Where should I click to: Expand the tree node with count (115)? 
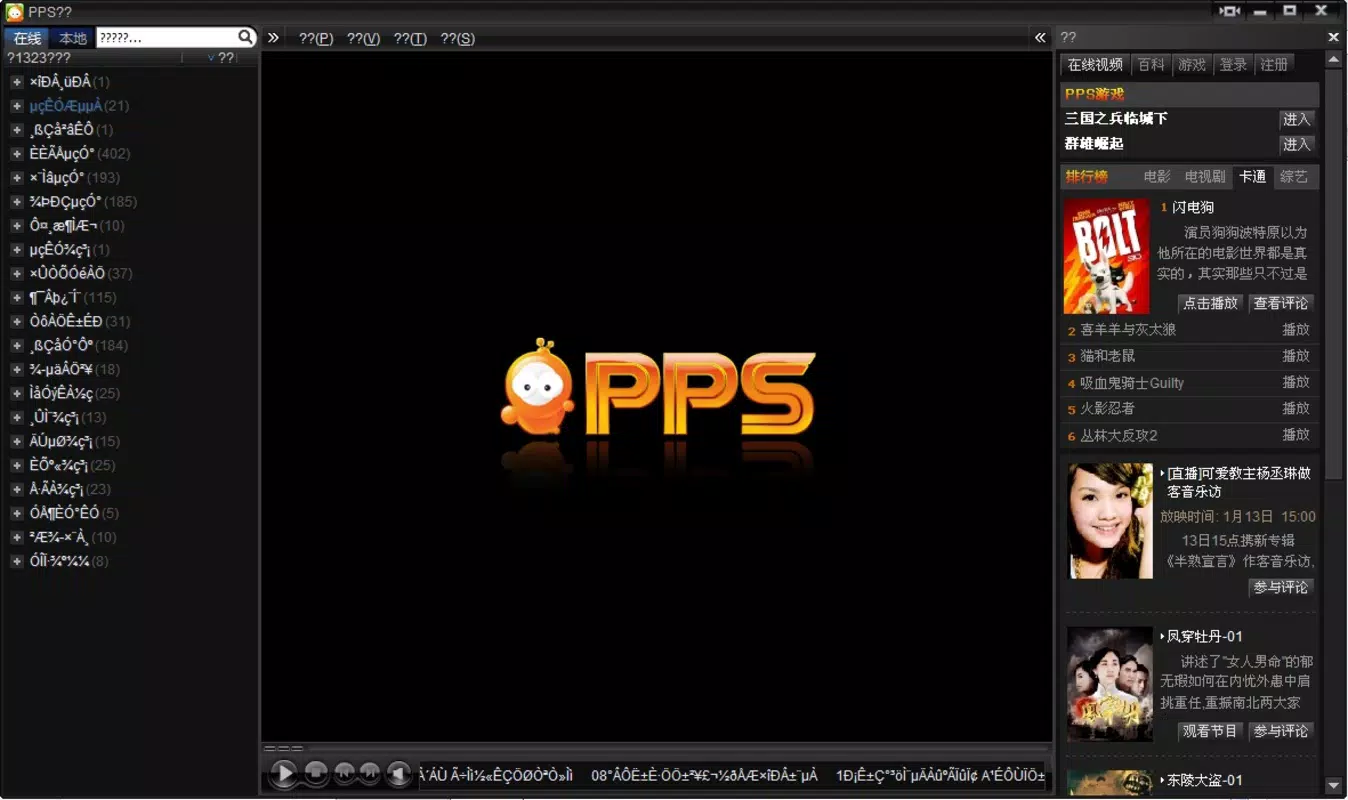point(17,298)
